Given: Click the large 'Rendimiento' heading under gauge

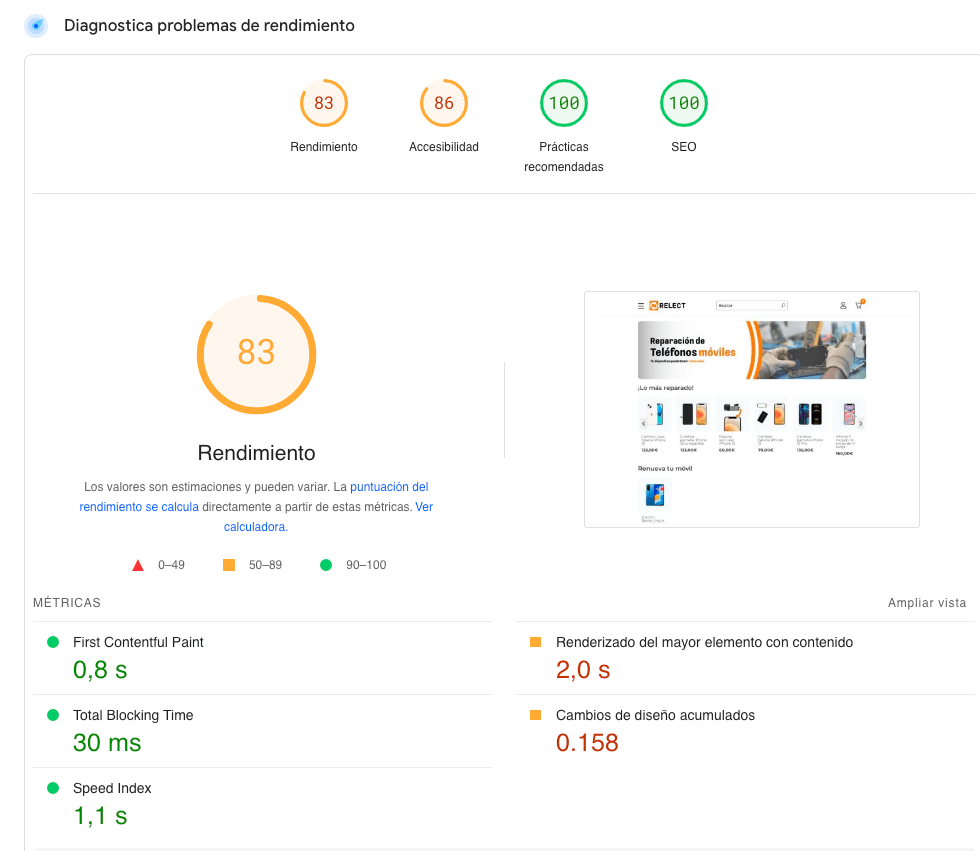Looking at the screenshot, I should pyautogui.click(x=256, y=453).
